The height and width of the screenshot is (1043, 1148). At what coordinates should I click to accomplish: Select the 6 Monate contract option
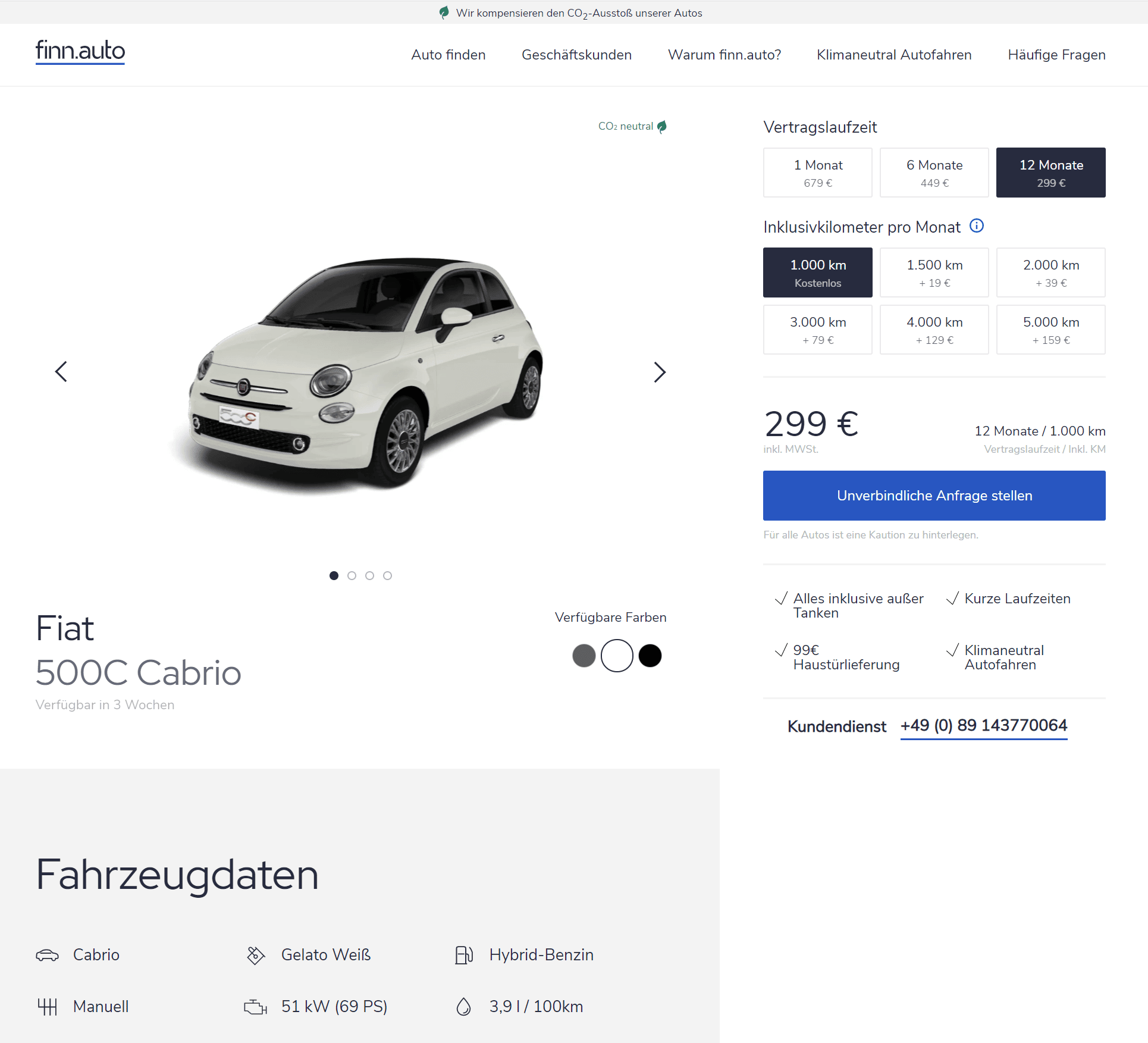934,173
